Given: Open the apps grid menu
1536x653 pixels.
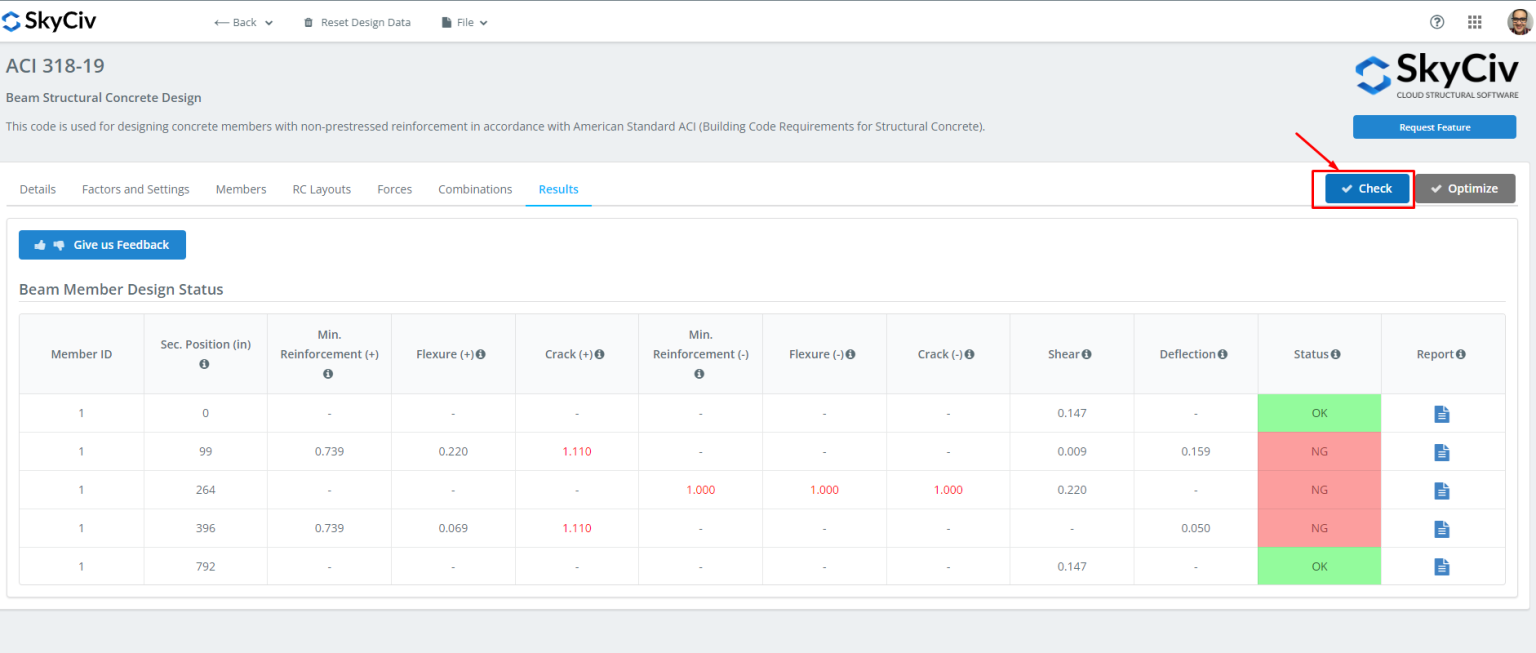Looking at the screenshot, I should point(1475,22).
